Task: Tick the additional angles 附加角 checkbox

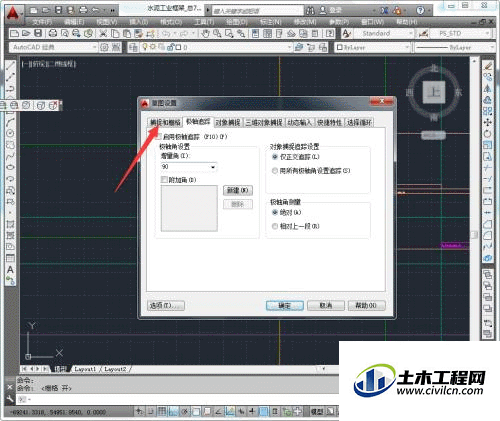Action: click(x=164, y=180)
